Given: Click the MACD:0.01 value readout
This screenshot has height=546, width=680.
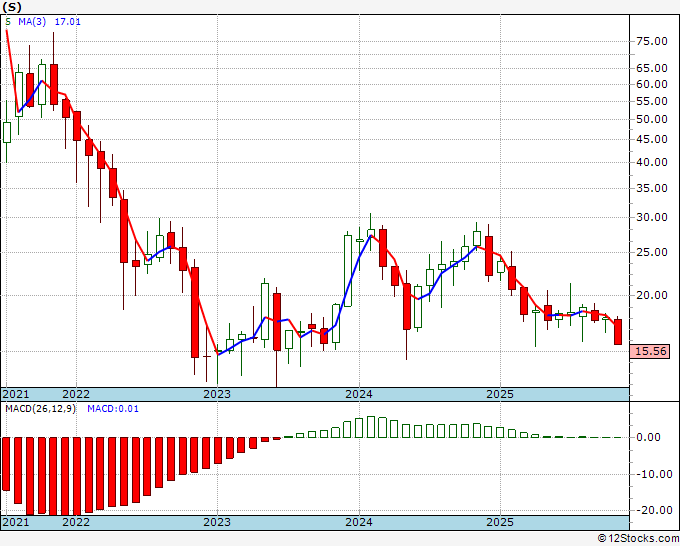Looking at the screenshot, I should pyautogui.click(x=113, y=409).
